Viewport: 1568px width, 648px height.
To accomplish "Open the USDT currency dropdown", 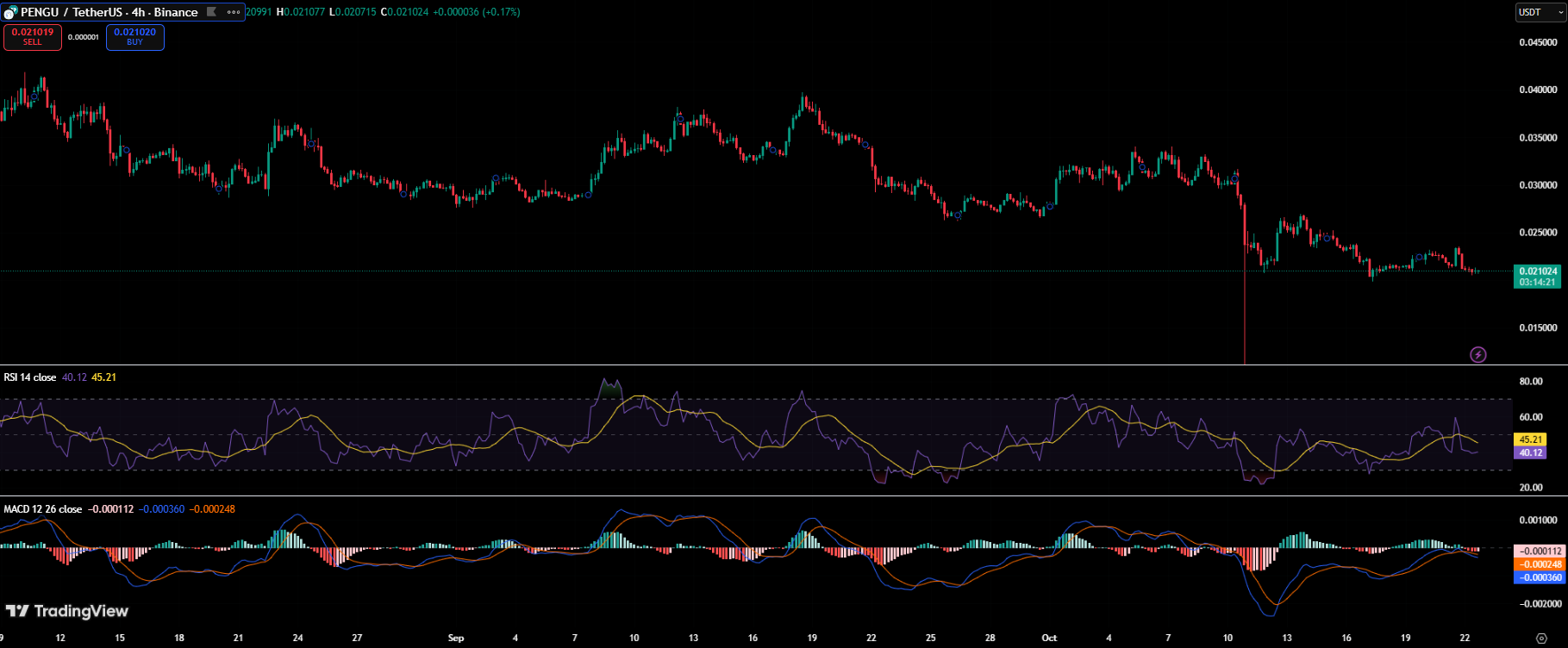I will click(x=1540, y=12).
